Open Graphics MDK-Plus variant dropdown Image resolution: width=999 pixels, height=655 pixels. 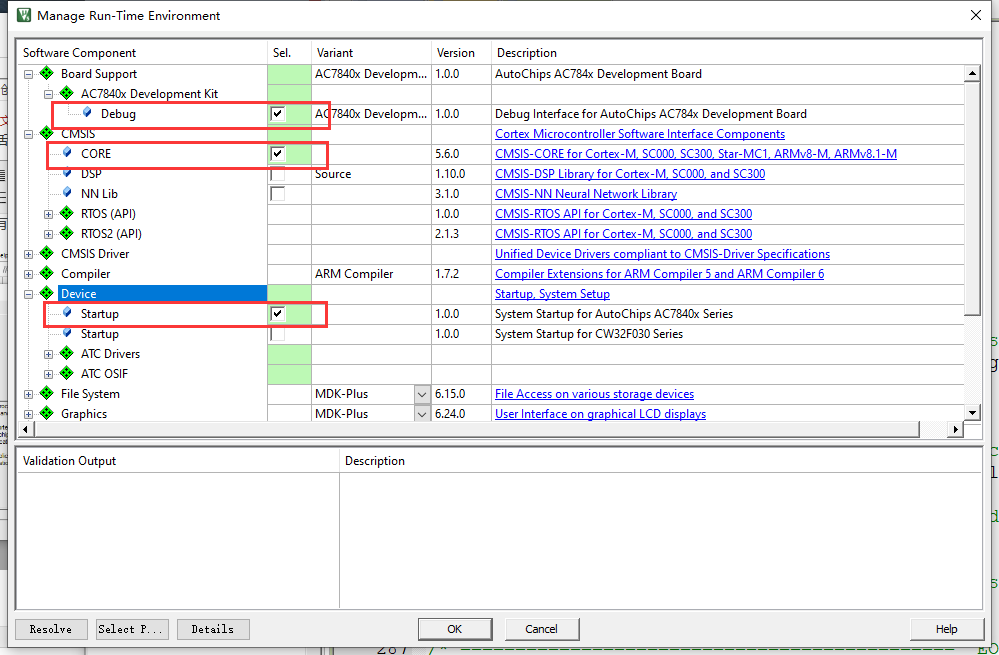click(422, 414)
